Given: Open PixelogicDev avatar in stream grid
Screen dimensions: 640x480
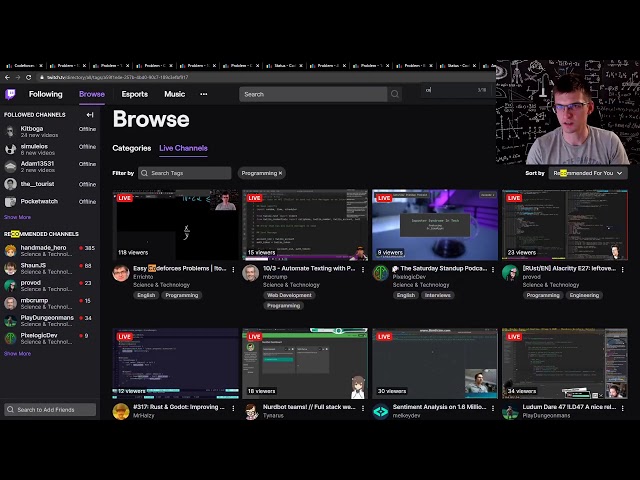Looking at the screenshot, I should [380, 273].
